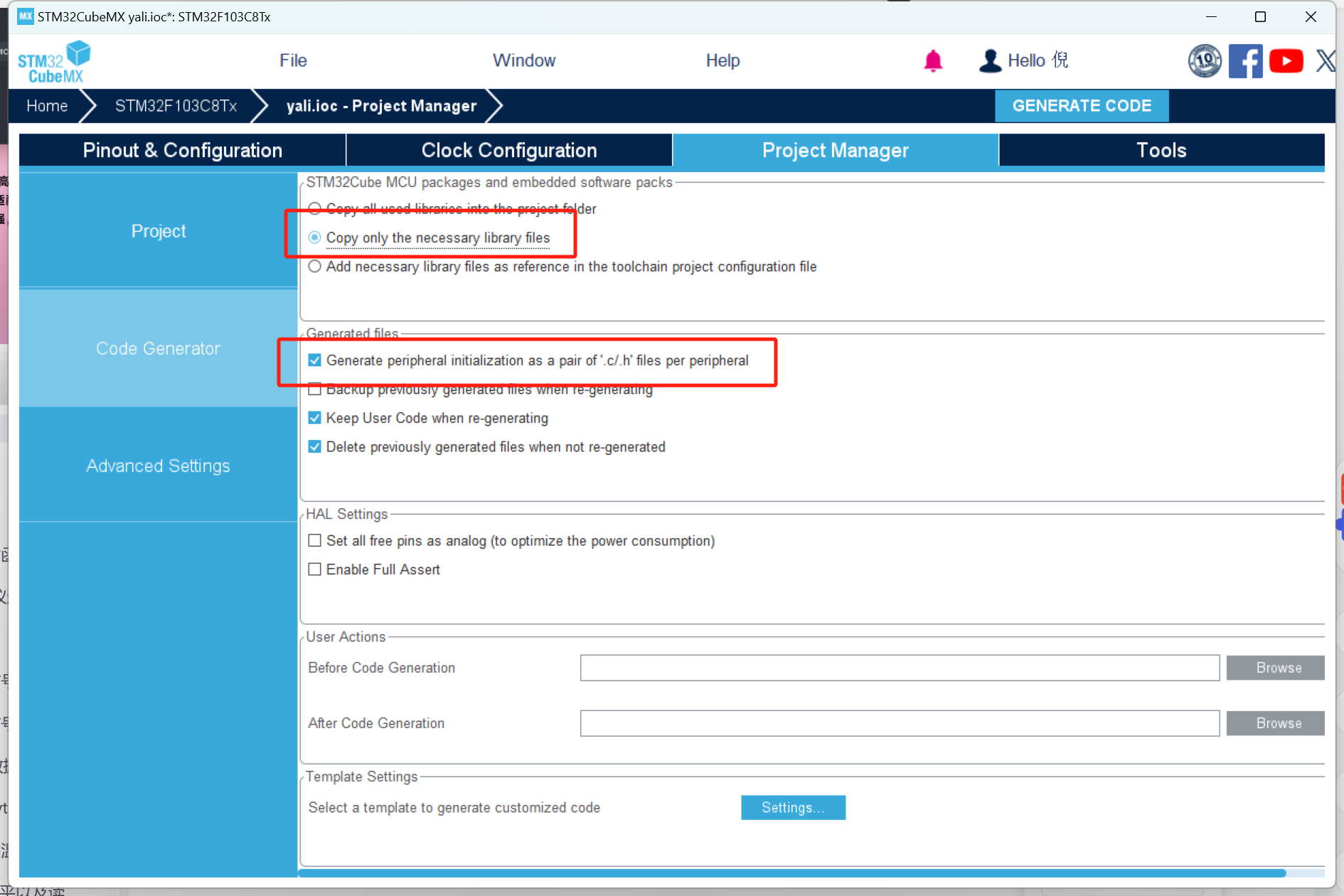Open the notifications bell
1344x896 pixels.
(933, 61)
